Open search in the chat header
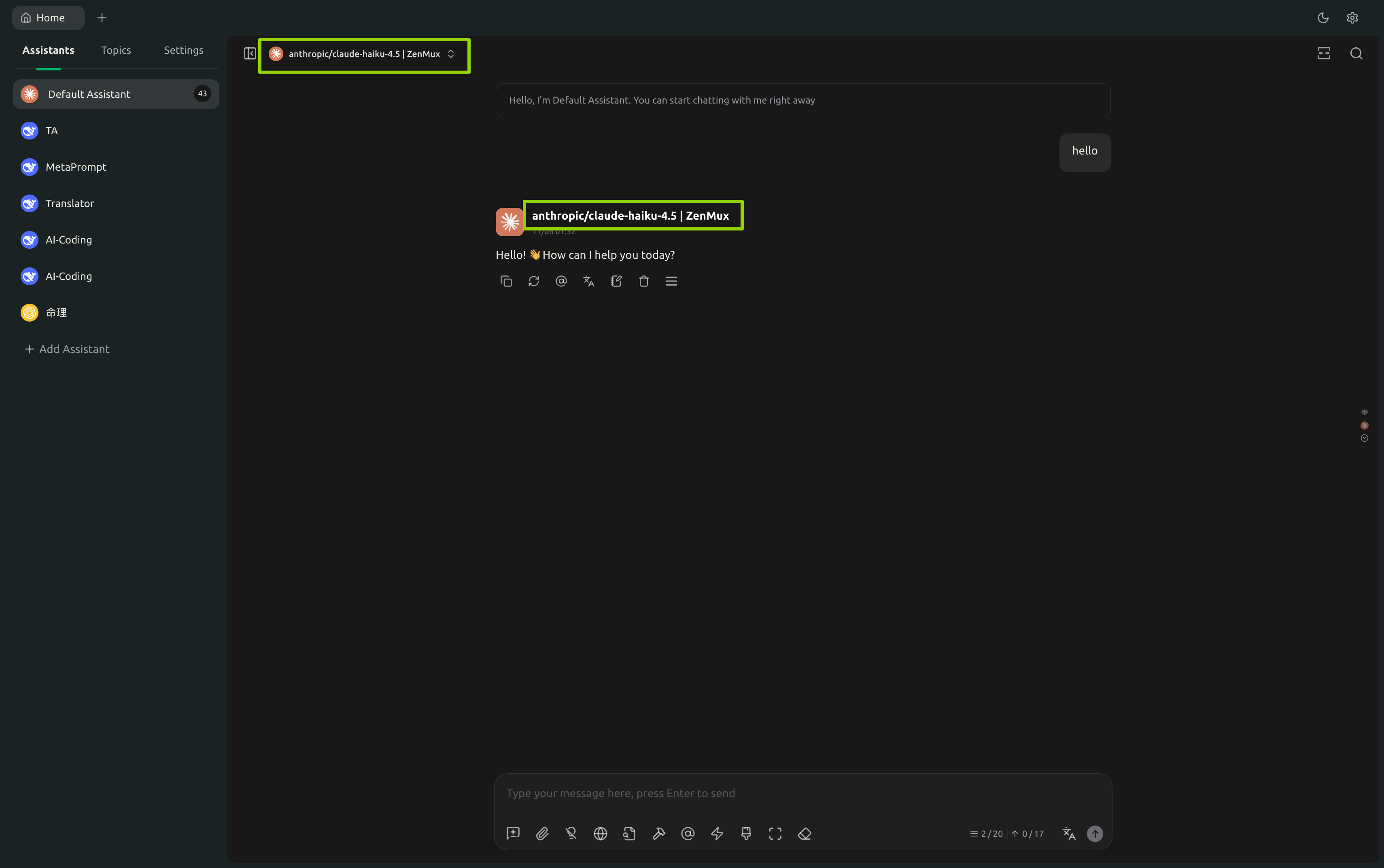1384x868 pixels. [1356, 53]
